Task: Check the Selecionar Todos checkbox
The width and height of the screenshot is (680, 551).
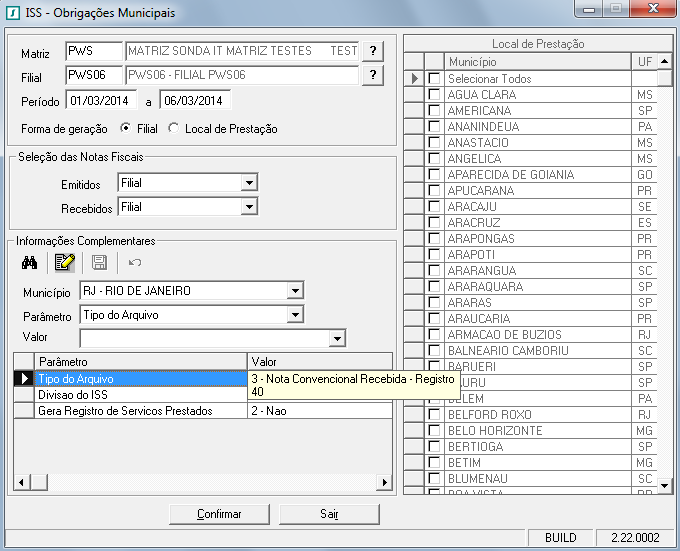Action: tap(434, 79)
